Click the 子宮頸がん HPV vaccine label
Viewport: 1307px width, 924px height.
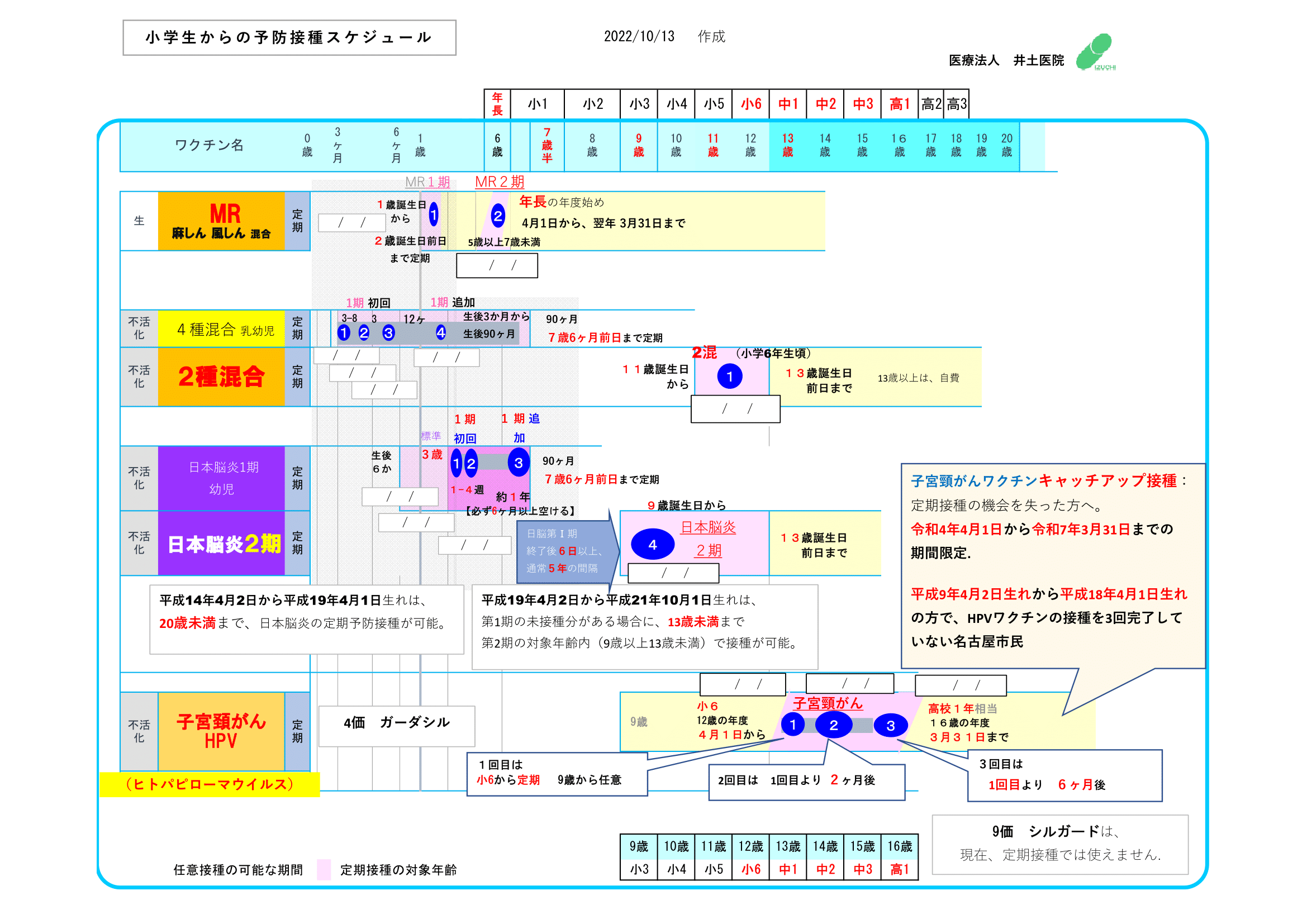[x=221, y=731]
